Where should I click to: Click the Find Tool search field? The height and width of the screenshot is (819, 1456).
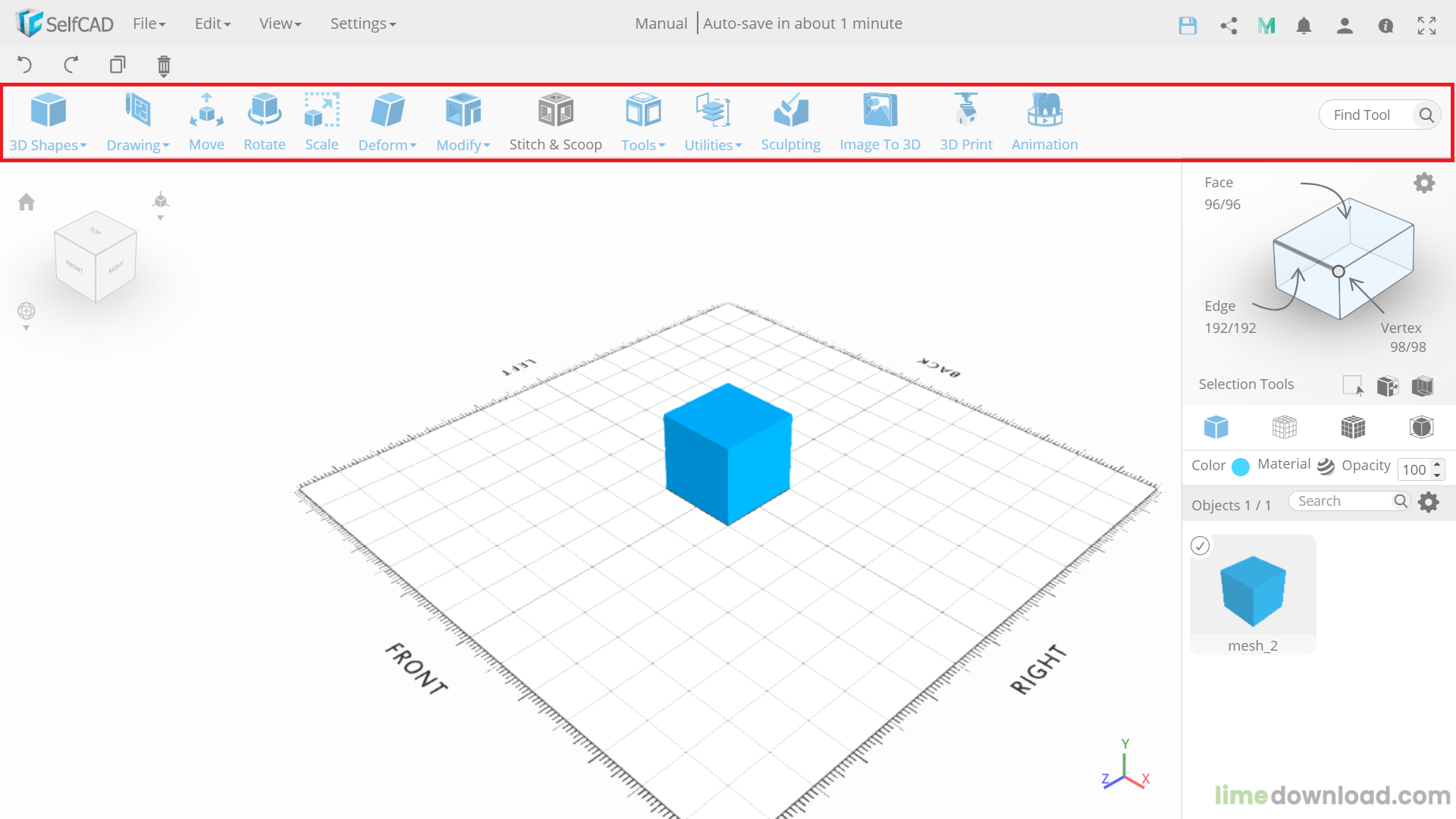(x=1371, y=115)
